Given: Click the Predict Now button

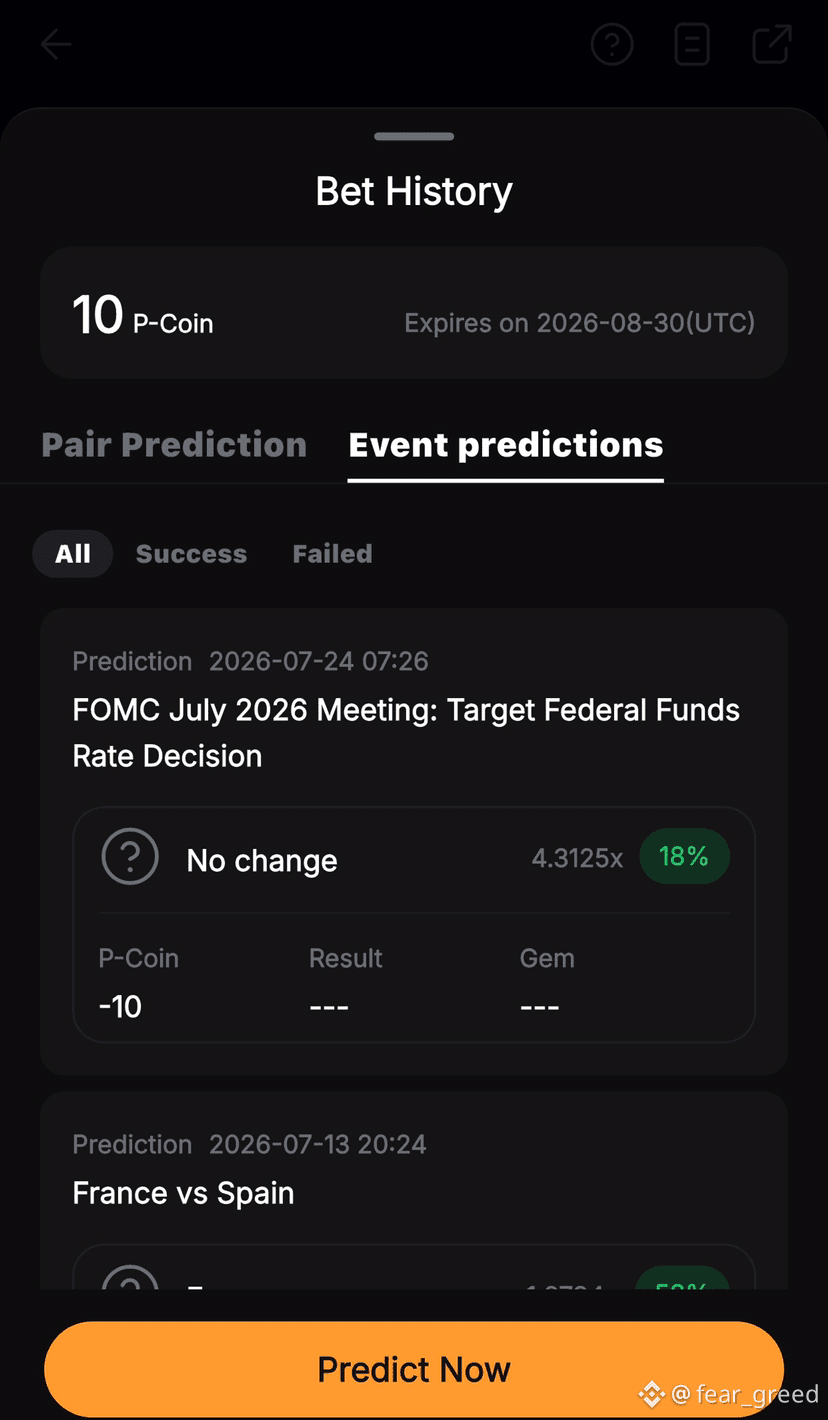Looking at the screenshot, I should coord(414,1369).
